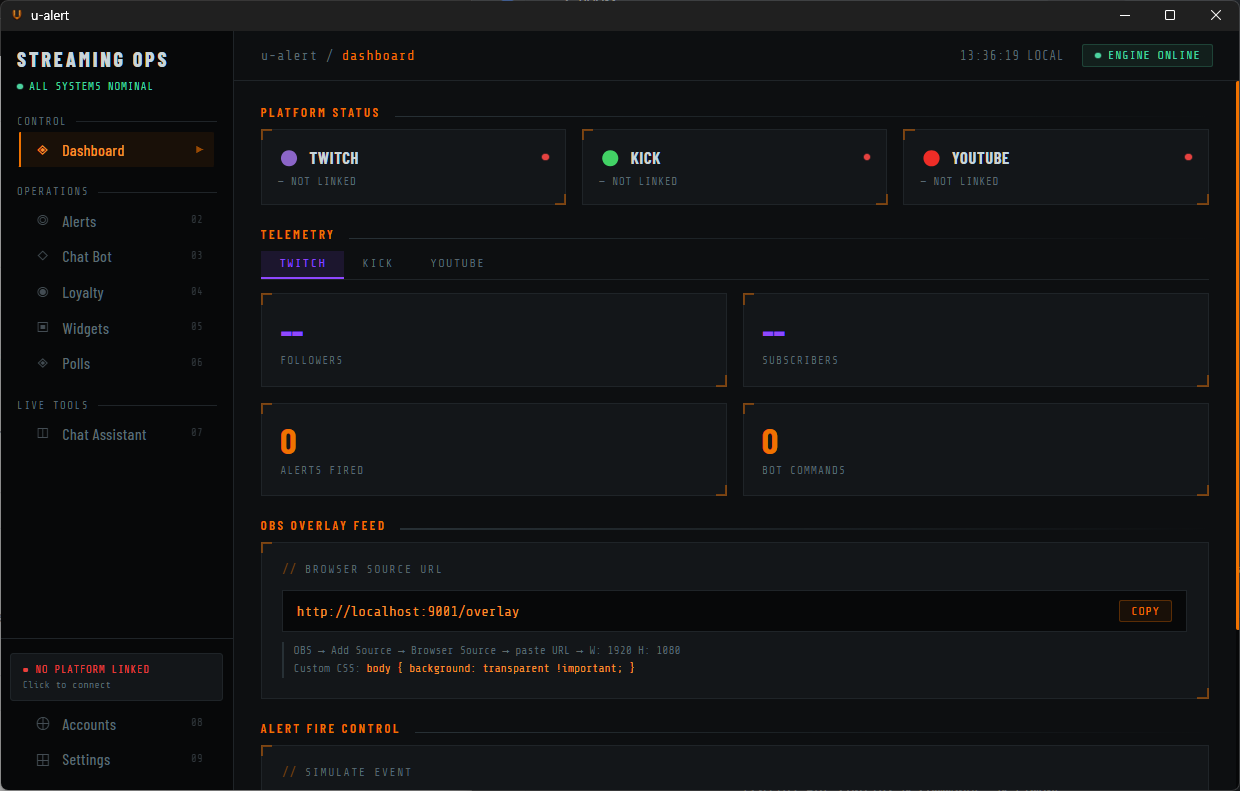Click the red YouTube platform dot
The width and height of the screenshot is (1240, 791).
pos(931,158)
